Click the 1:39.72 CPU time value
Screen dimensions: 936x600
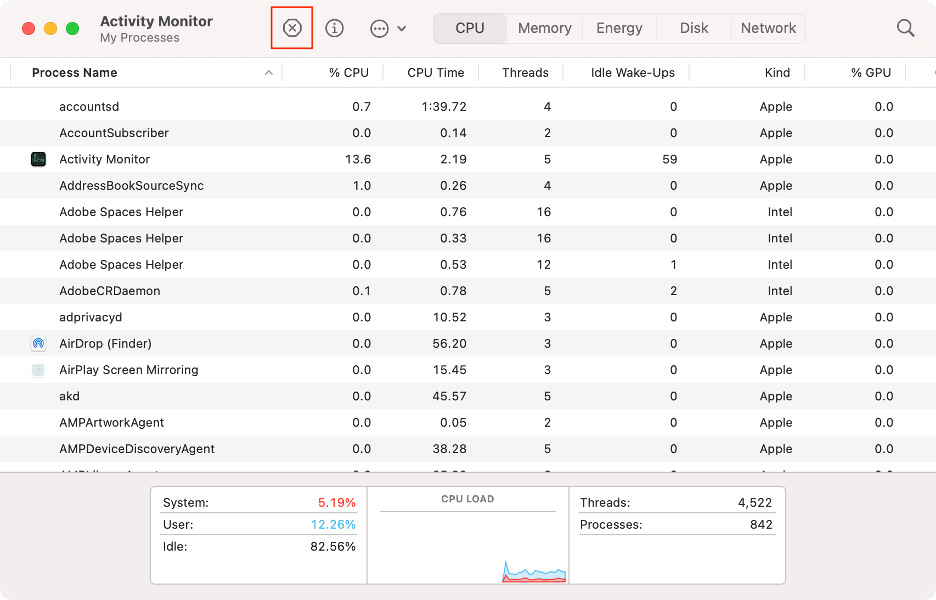pyautogui.click(x=444, y=107)
